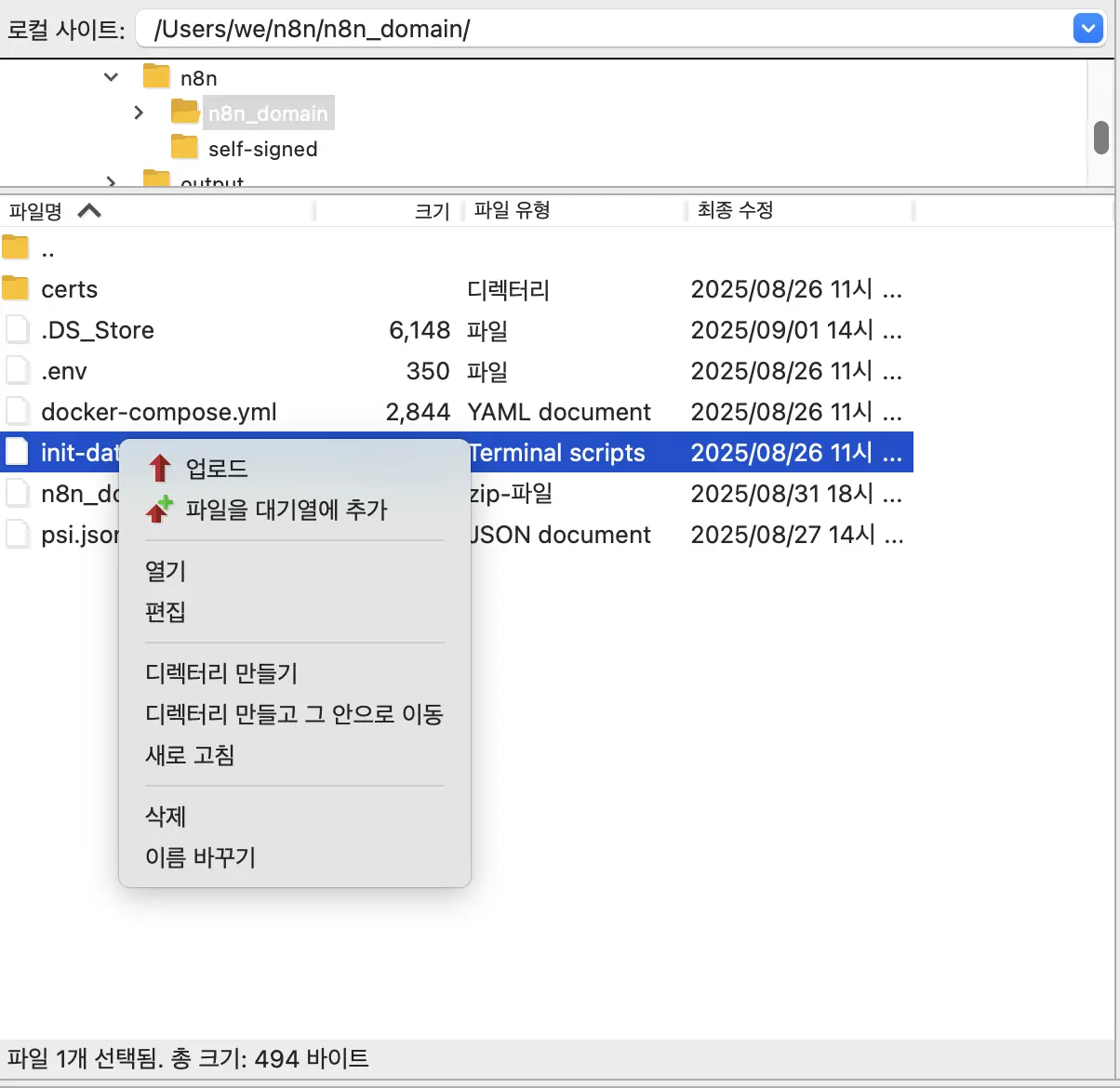The height and width of the screenshot is (1088, 1120).
Task: Click the n8n folder icon in the tree
Action: click(x=154, y=76)
